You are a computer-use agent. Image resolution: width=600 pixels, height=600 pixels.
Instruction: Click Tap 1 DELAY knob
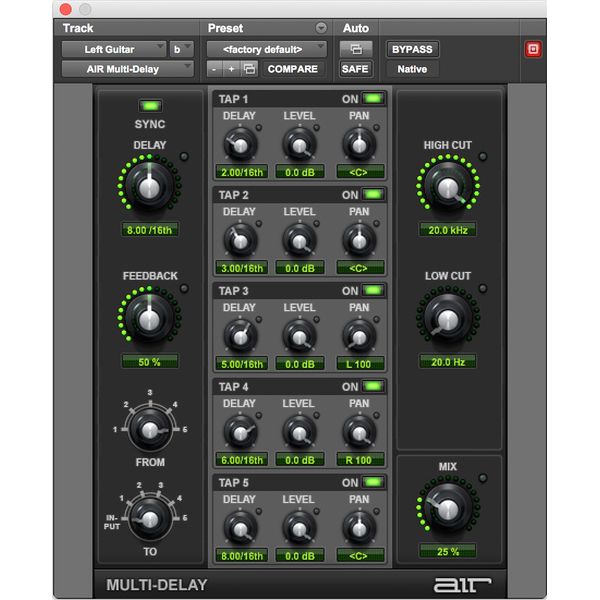tap(240, 145)
